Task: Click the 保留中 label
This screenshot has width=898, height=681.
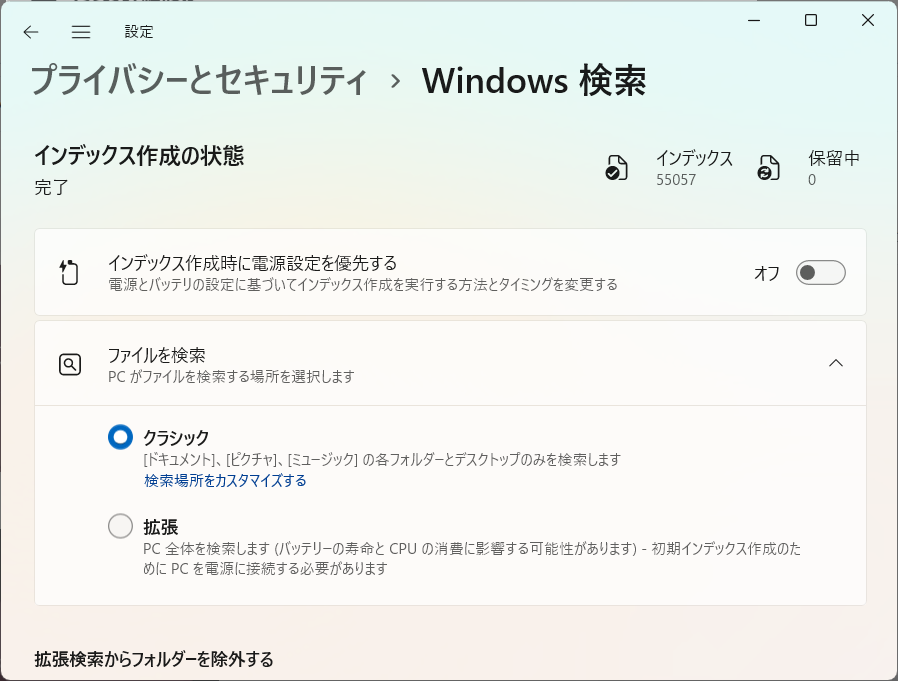Action: click(x=834, y=158)
